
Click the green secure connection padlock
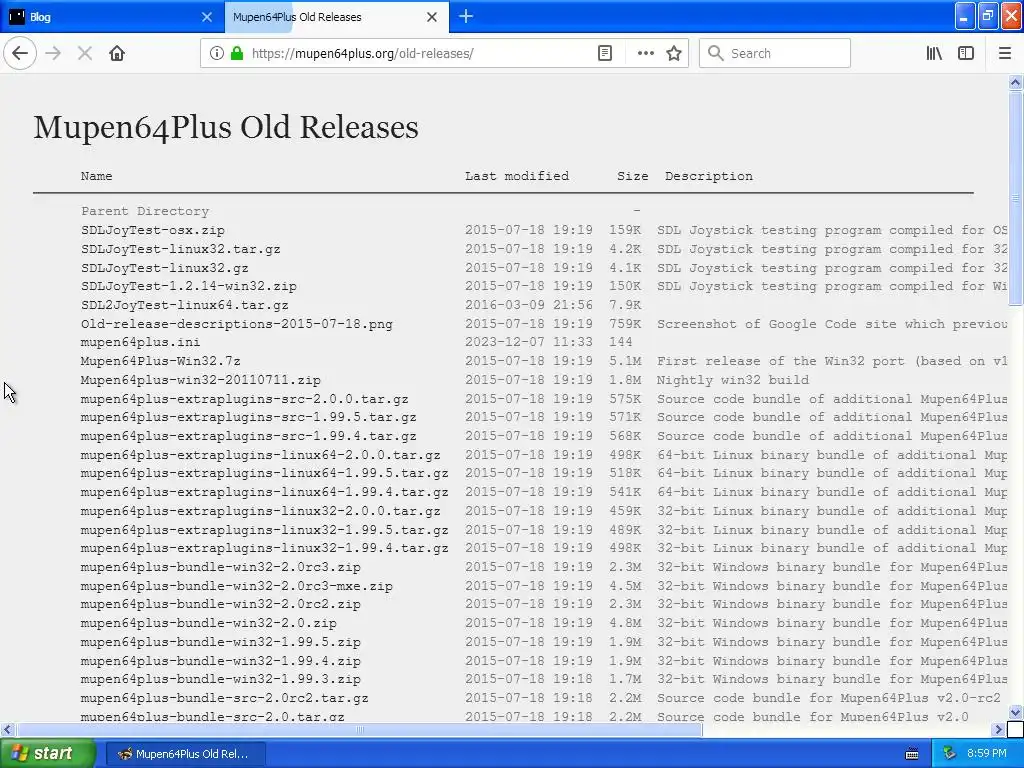coord(237,53)
